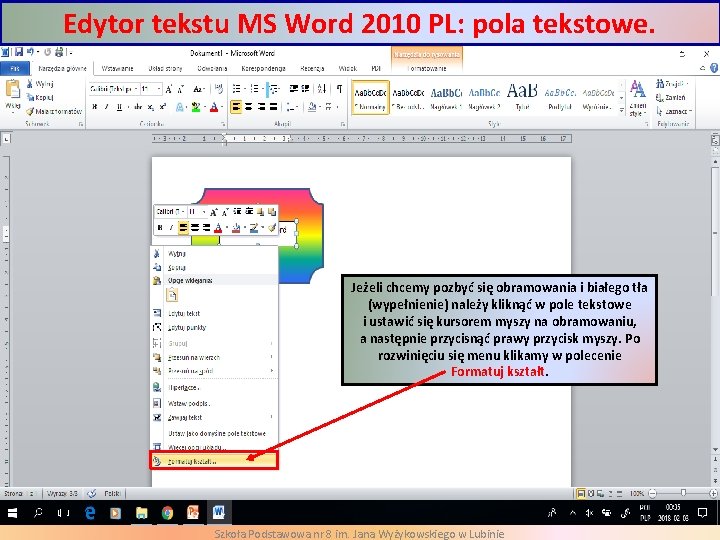Click the sort A-Z button in the ribbon

(321, 88)
